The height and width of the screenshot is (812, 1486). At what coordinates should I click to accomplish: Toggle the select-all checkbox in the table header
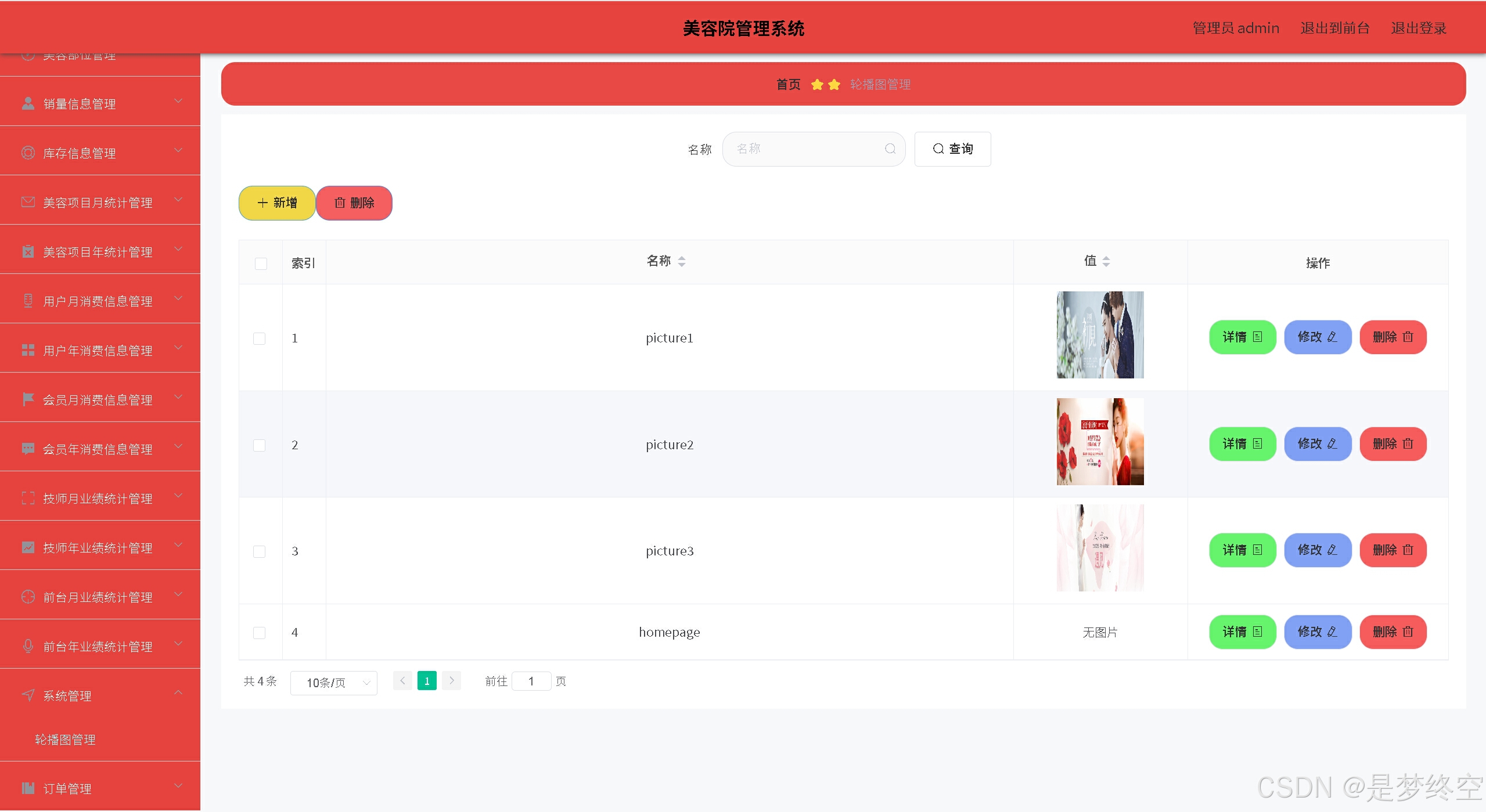tap(261, 264)
